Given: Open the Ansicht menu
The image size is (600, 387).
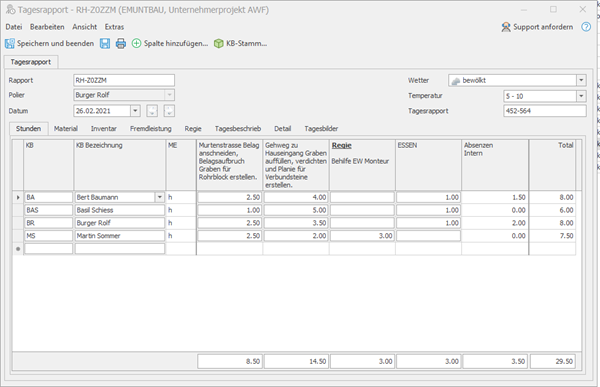Looking at the screenshot, I should (85, 27).
